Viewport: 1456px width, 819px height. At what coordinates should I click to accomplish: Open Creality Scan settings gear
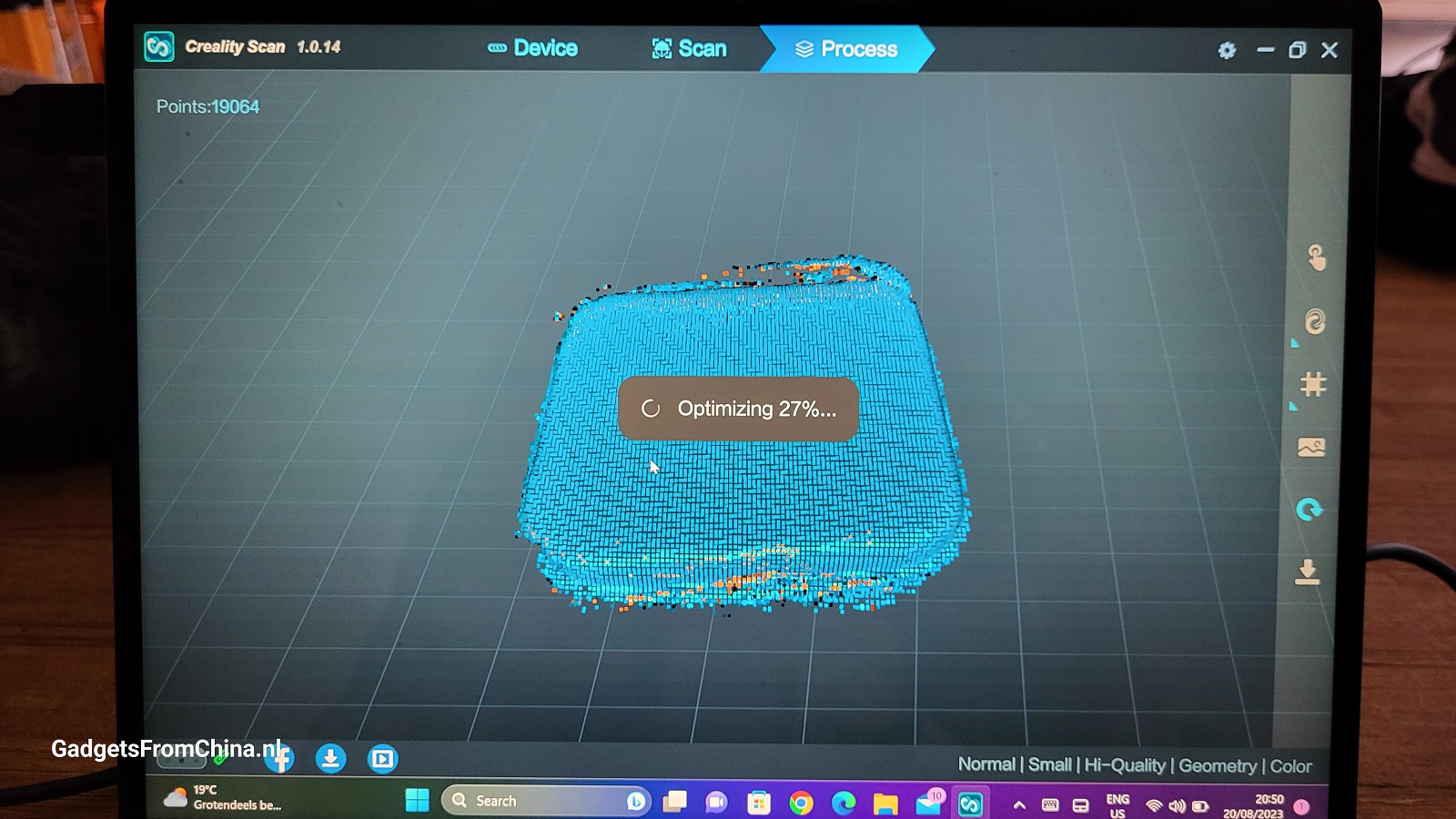(x=1227, y=50)
